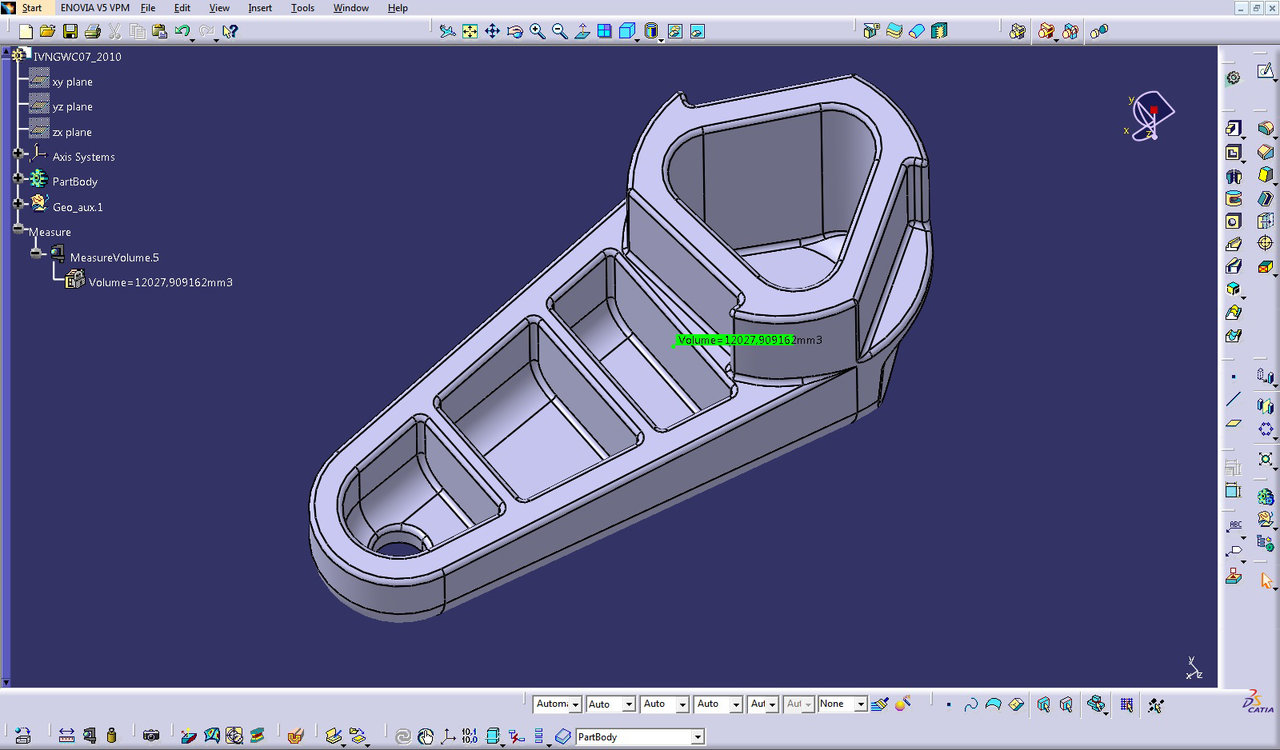Select MeasureVolume.5 in the specification tree
The height and width of the screenshot is (750, 1280).
(x=114, y=258)
